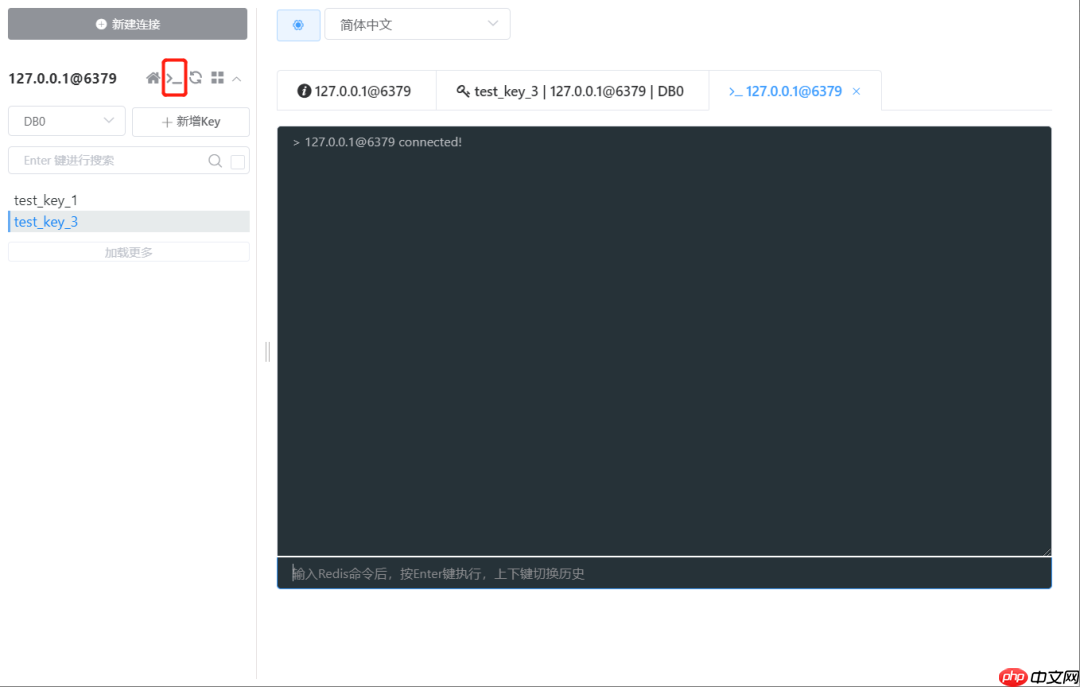Image resolution: width=1080 pixels, height=687 pixels.
Task: Click the 新增Key button
Action: pyautogui.click(x=190, y=121)
